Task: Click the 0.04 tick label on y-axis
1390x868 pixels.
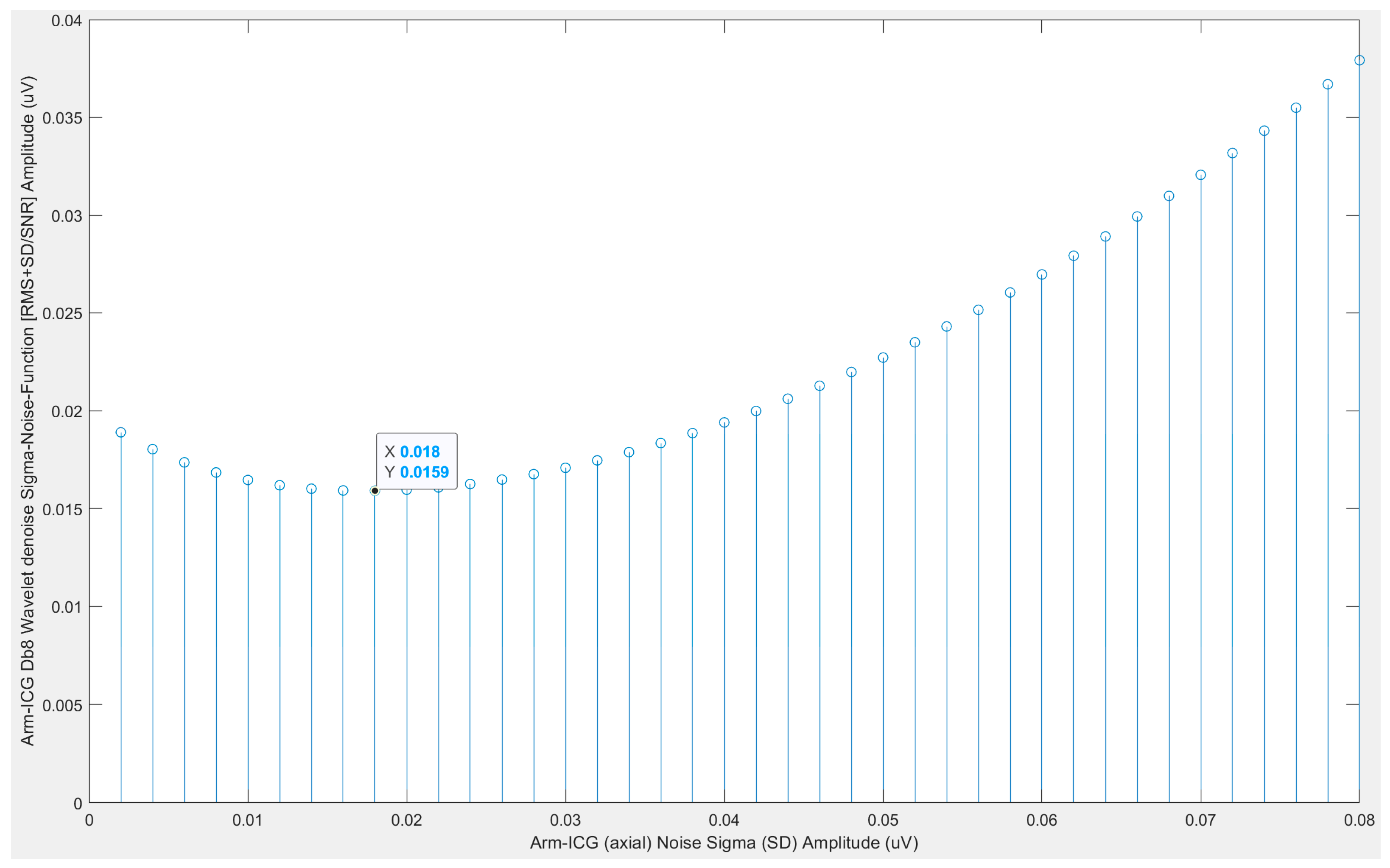Action: click(x=67, y=21)
